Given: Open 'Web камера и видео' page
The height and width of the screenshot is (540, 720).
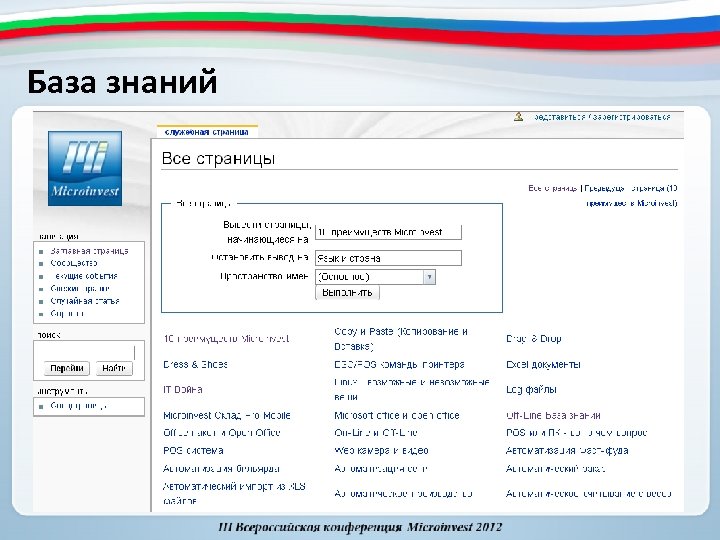Looking at the screenshot, I should click(382, 451).
